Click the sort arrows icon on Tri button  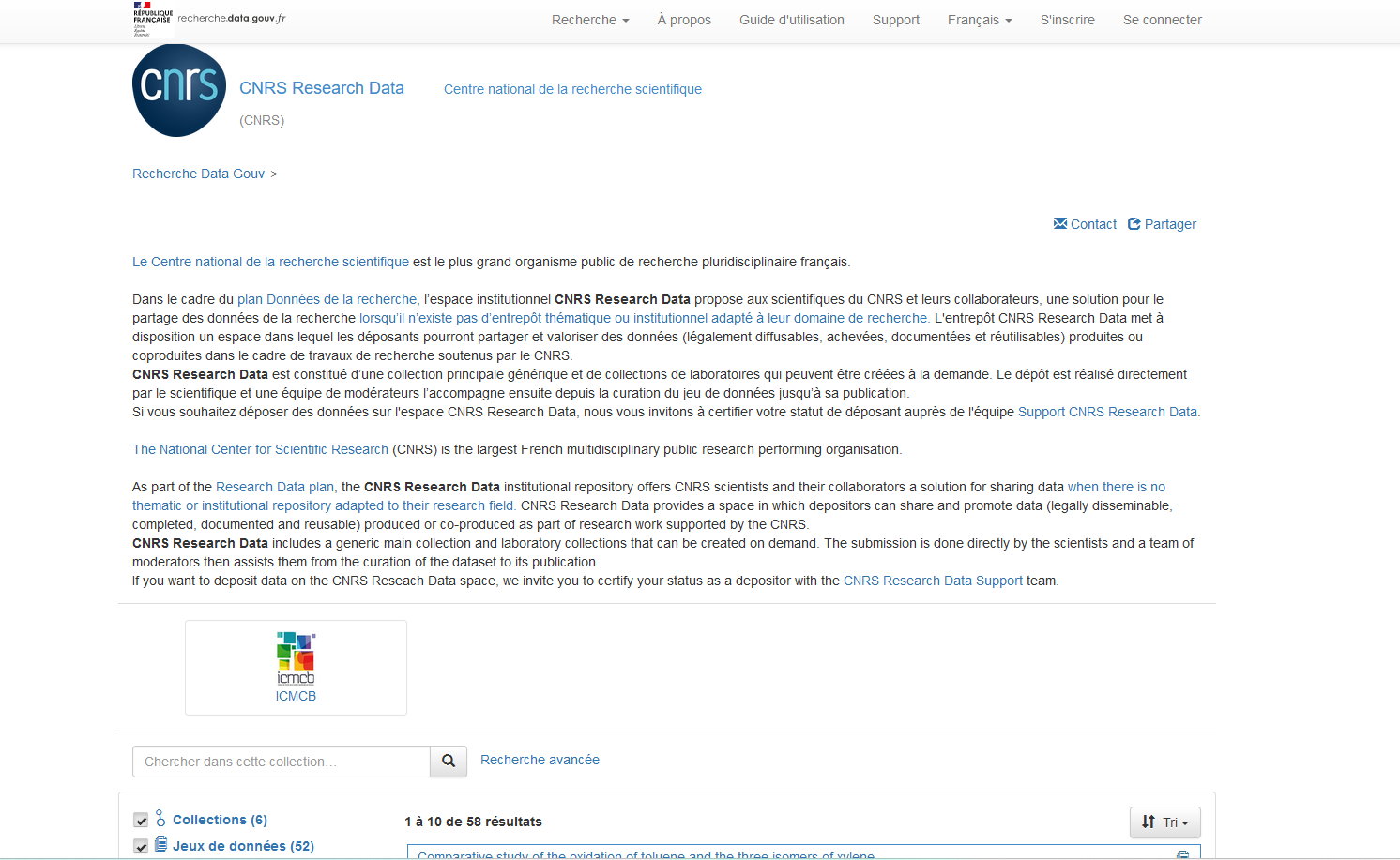(1149, 822)
